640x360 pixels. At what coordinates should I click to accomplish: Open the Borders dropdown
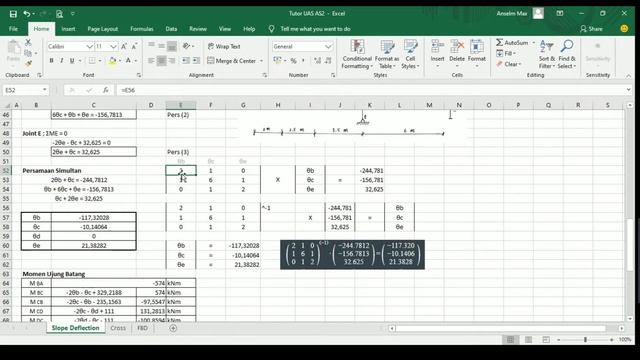tap(100, 61)
